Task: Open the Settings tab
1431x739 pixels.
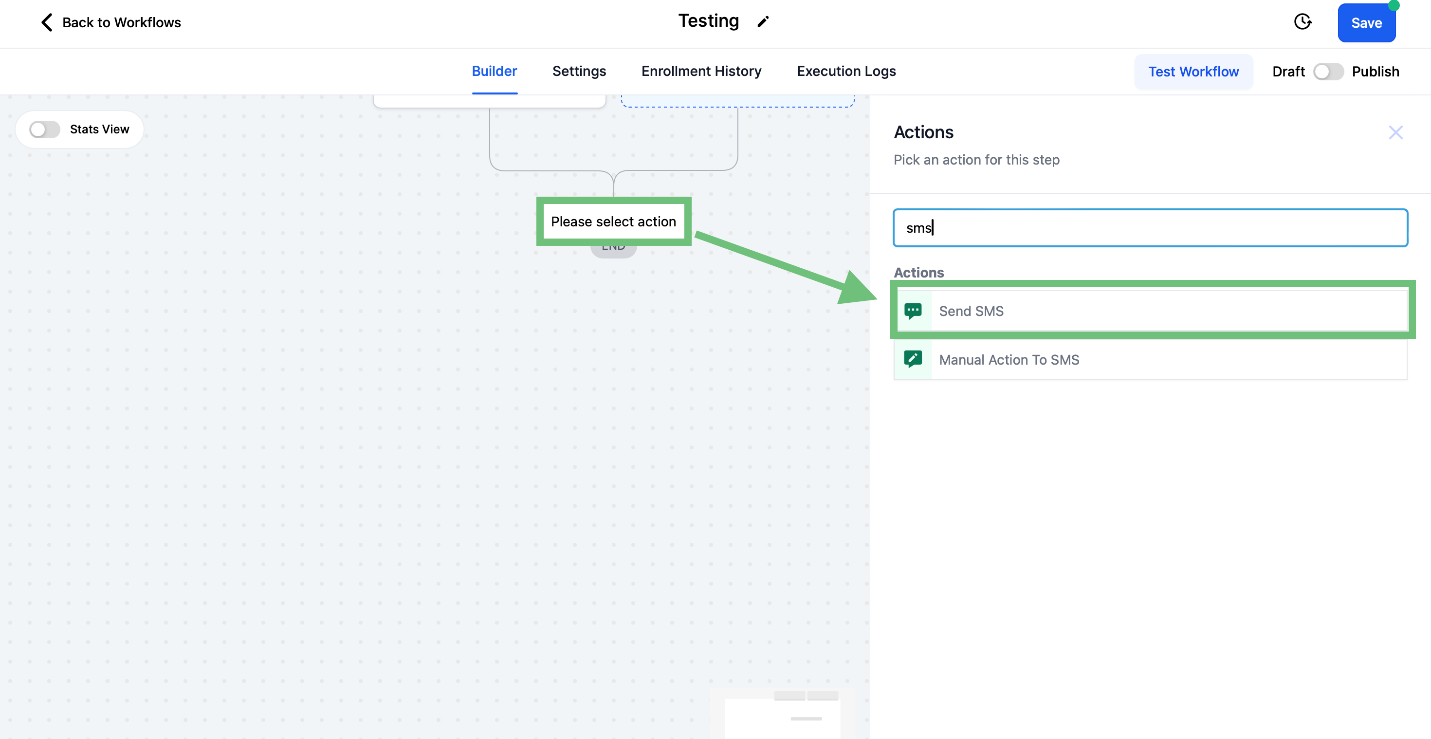Action: (579, 72)
